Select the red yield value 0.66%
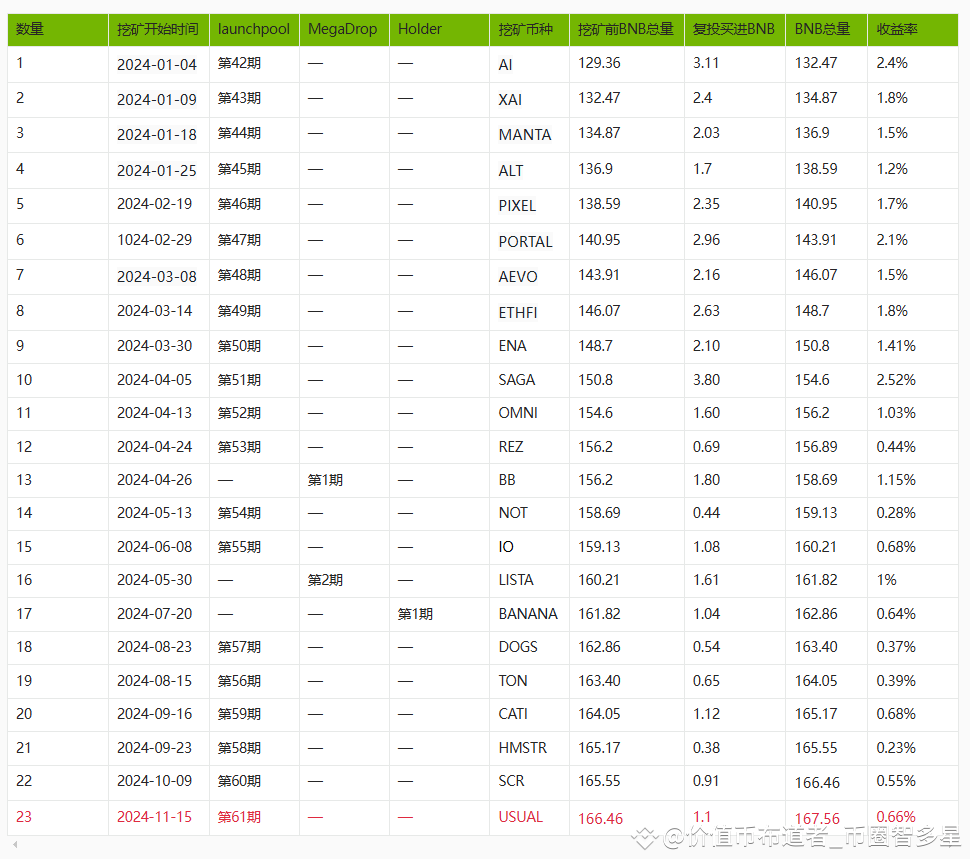This screenshot has width=970, height=859. point(896,817)
